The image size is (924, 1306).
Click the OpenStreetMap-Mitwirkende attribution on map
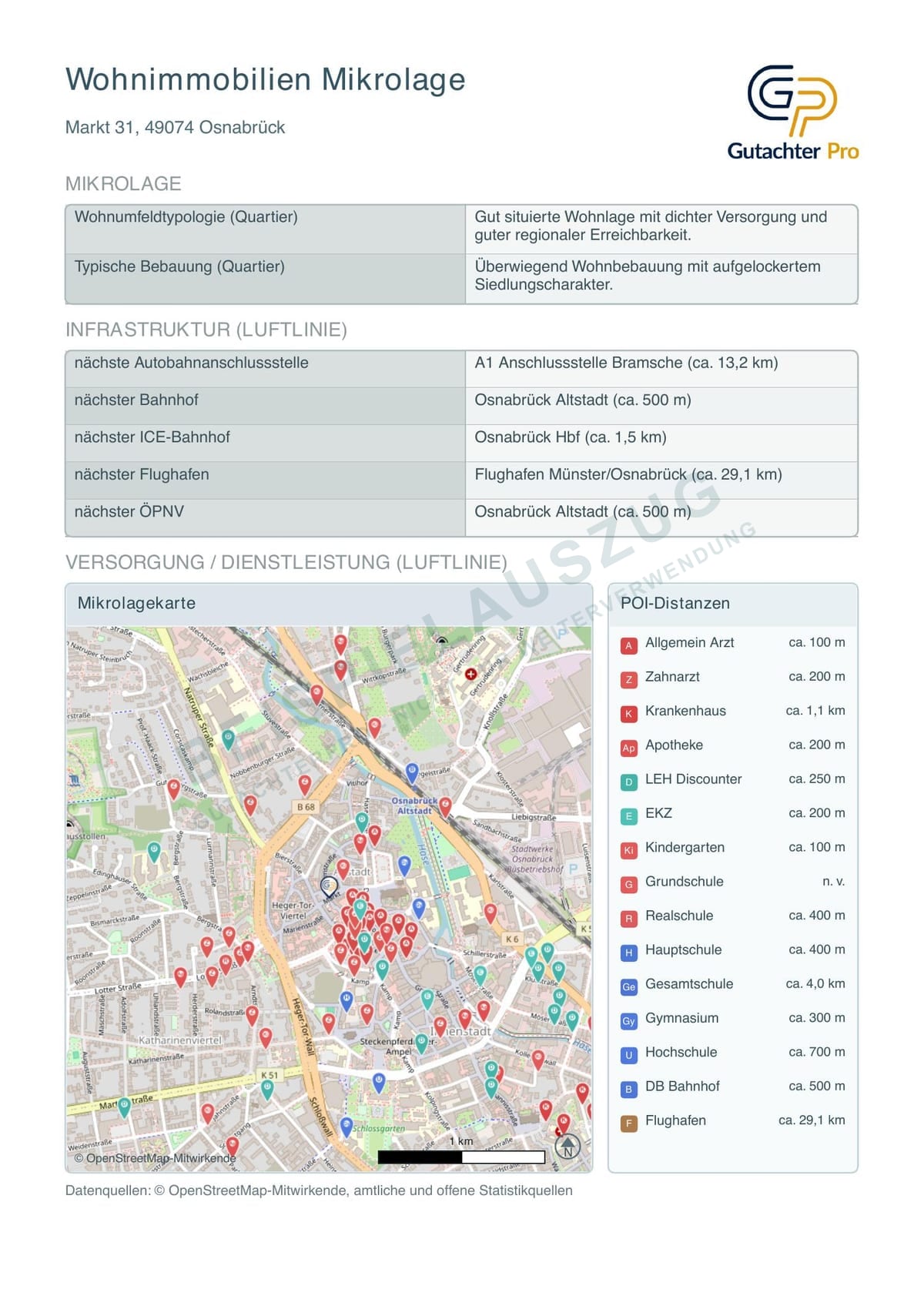(x=156, y=1158)
